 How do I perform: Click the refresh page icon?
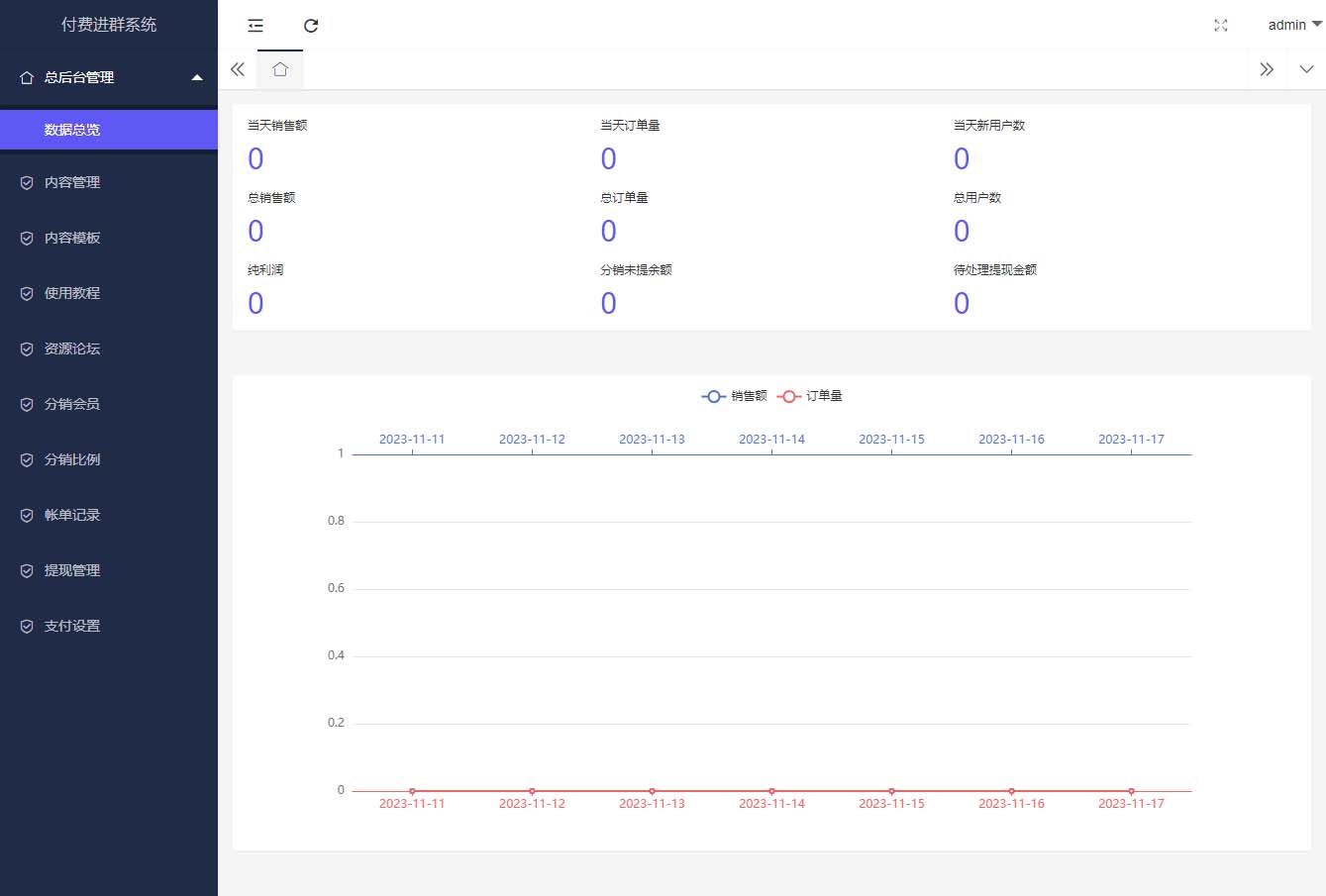(311, 26)
